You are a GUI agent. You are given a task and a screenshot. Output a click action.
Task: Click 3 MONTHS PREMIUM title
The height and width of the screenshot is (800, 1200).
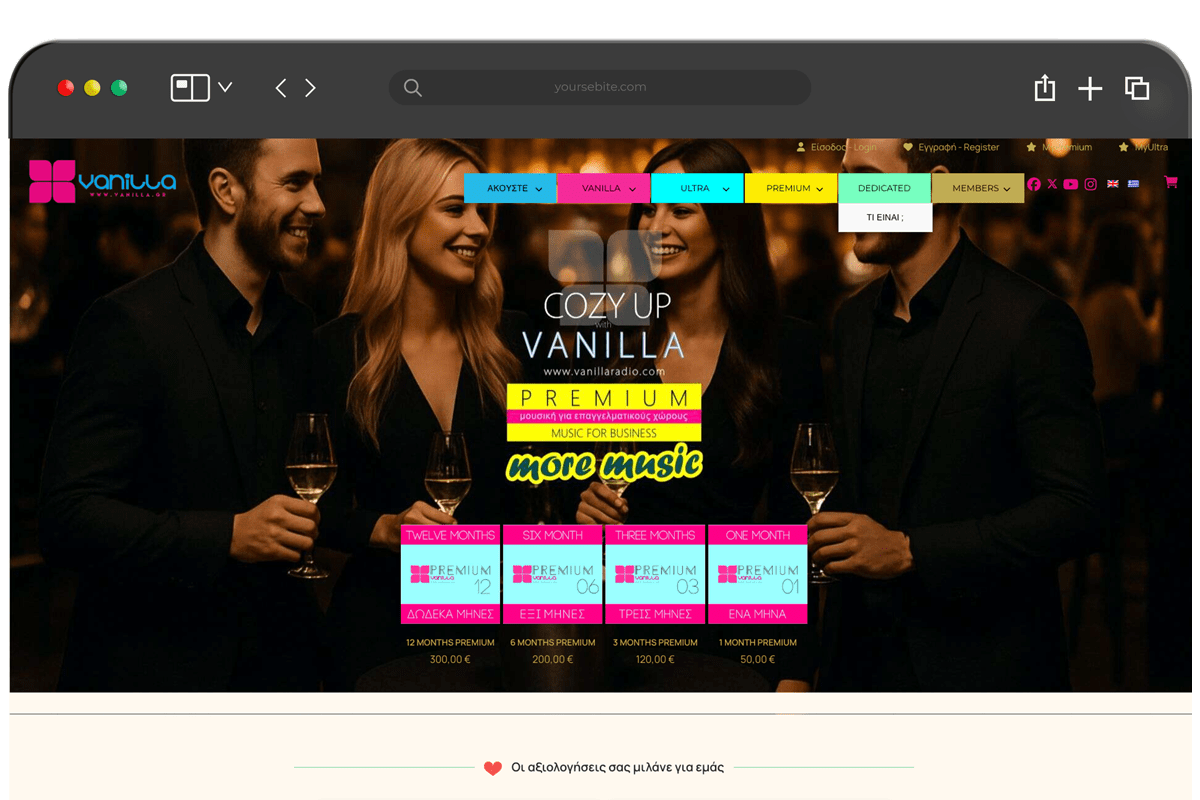pos(655,642)
